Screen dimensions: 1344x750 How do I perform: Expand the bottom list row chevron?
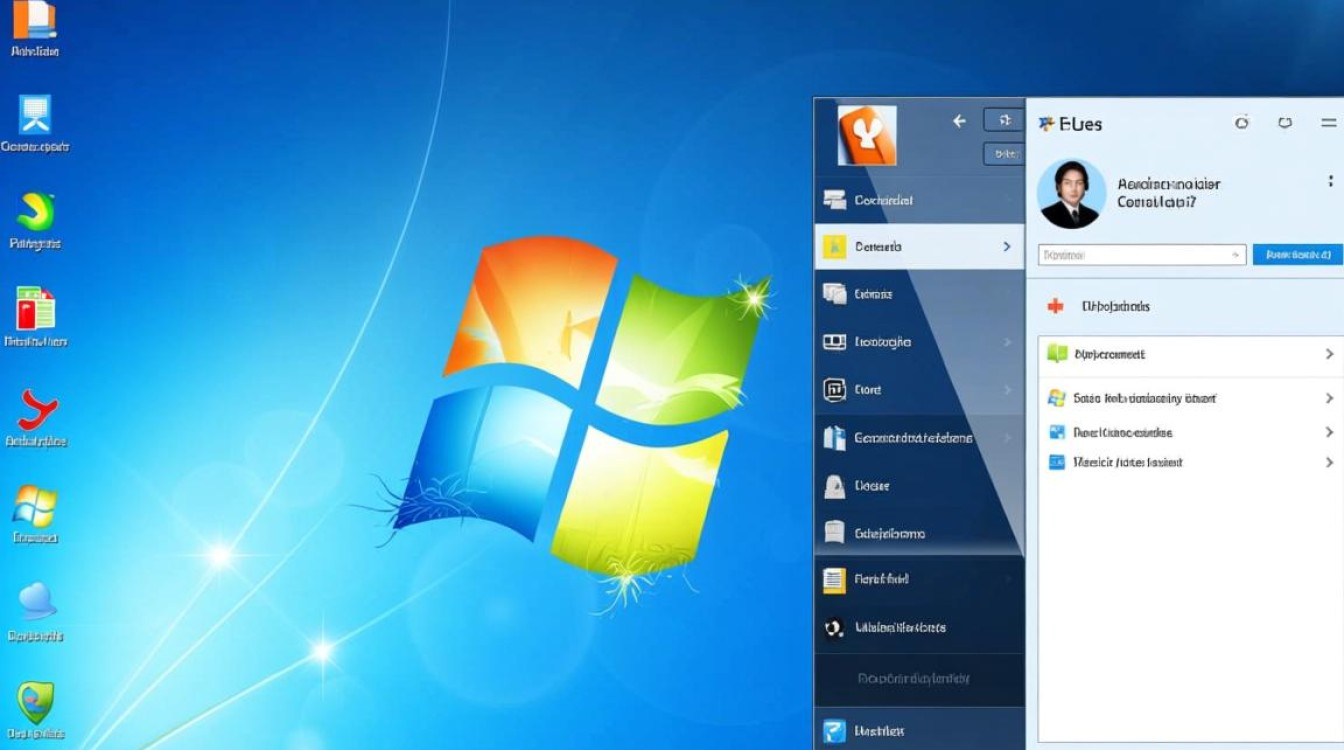tap(1330, 462)
